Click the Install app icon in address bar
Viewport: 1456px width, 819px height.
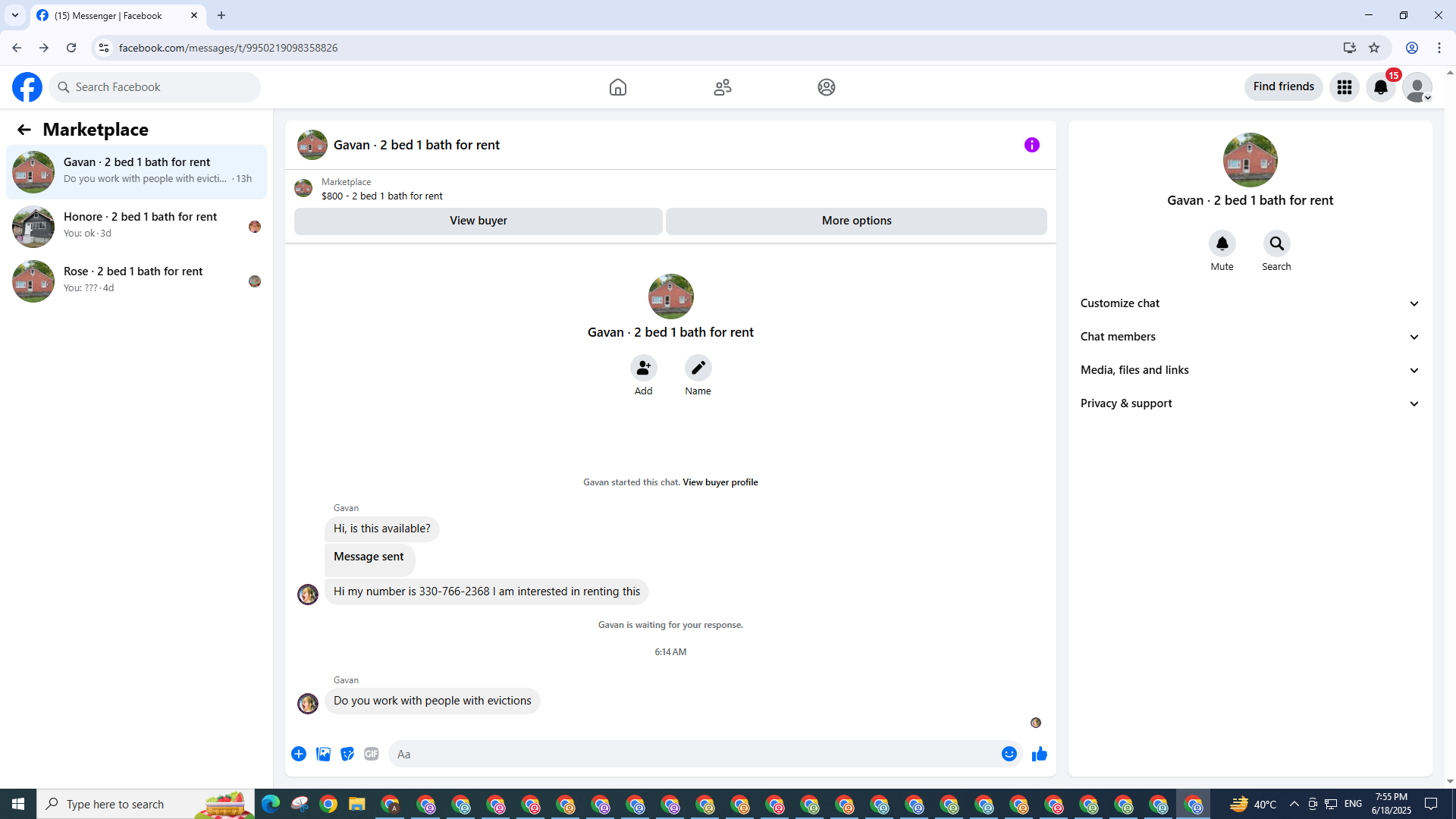1349,48
